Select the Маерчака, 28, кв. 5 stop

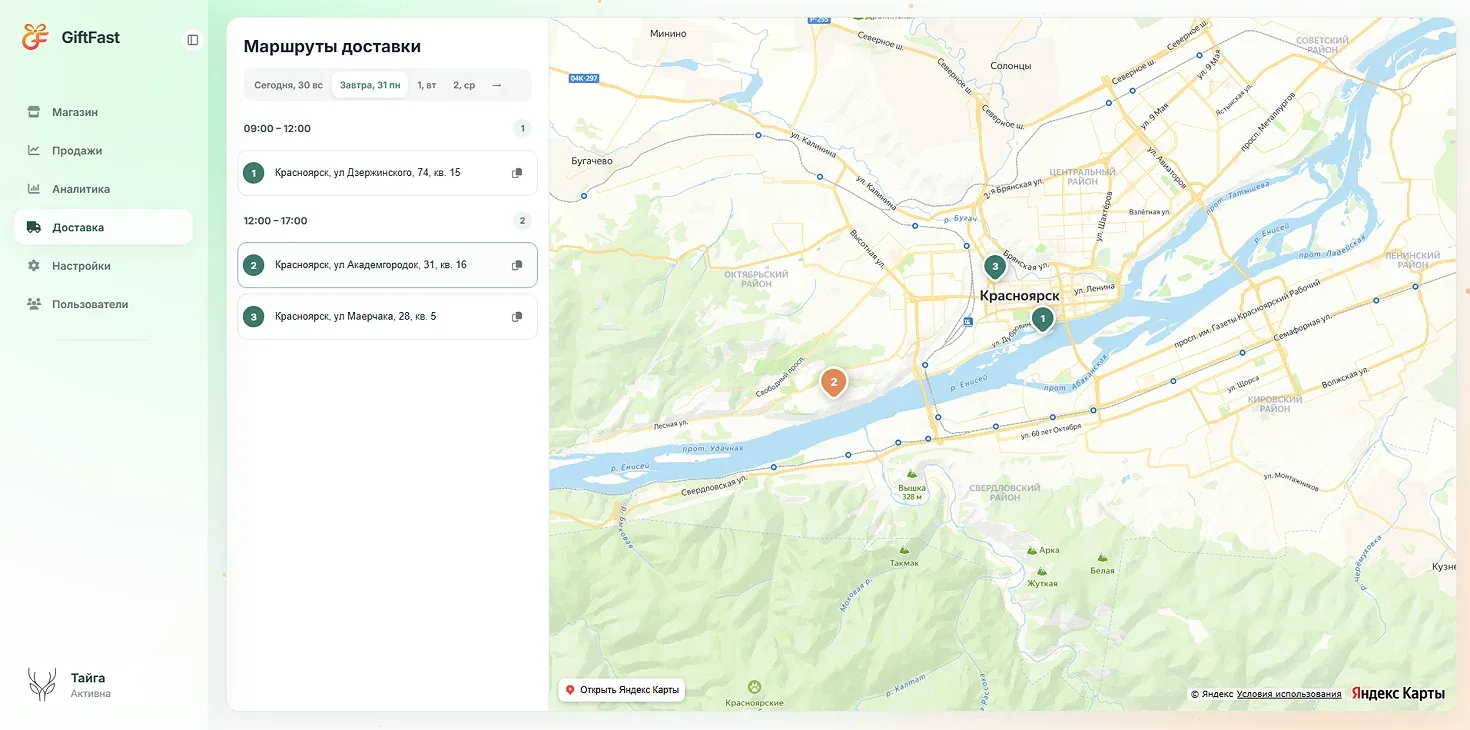click(387, 317)
